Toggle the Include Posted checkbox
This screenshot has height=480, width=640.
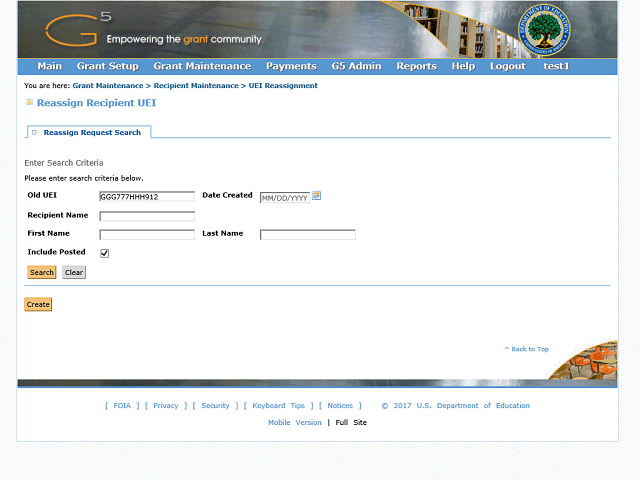[x=104, y=253]
